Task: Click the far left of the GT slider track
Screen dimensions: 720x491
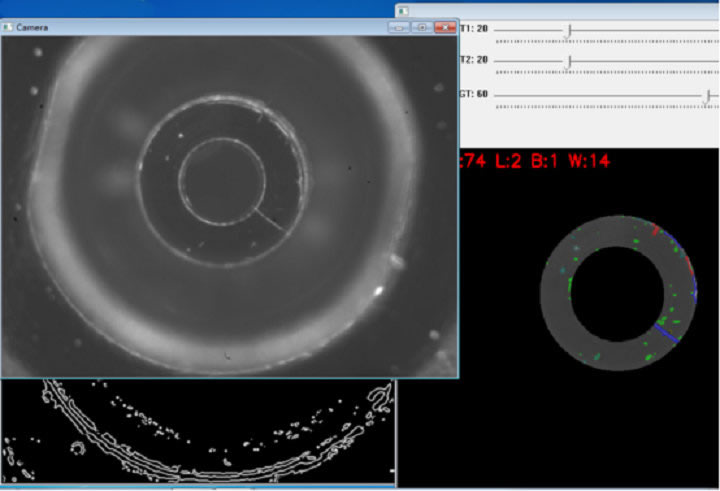Action: pos(498,95)
